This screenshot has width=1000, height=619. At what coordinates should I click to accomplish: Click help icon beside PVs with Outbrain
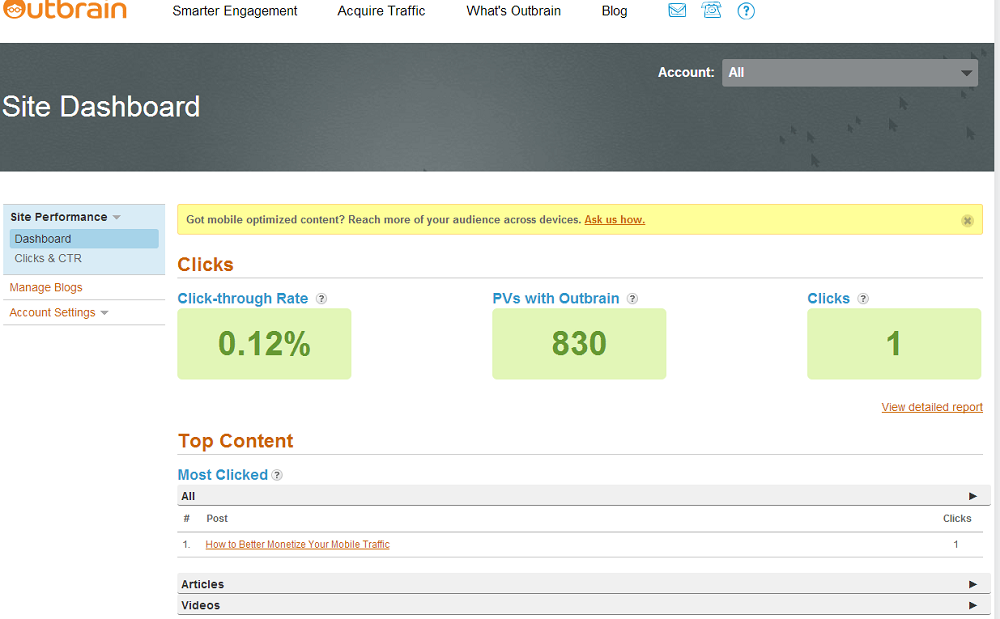click(x=632, y=299)
